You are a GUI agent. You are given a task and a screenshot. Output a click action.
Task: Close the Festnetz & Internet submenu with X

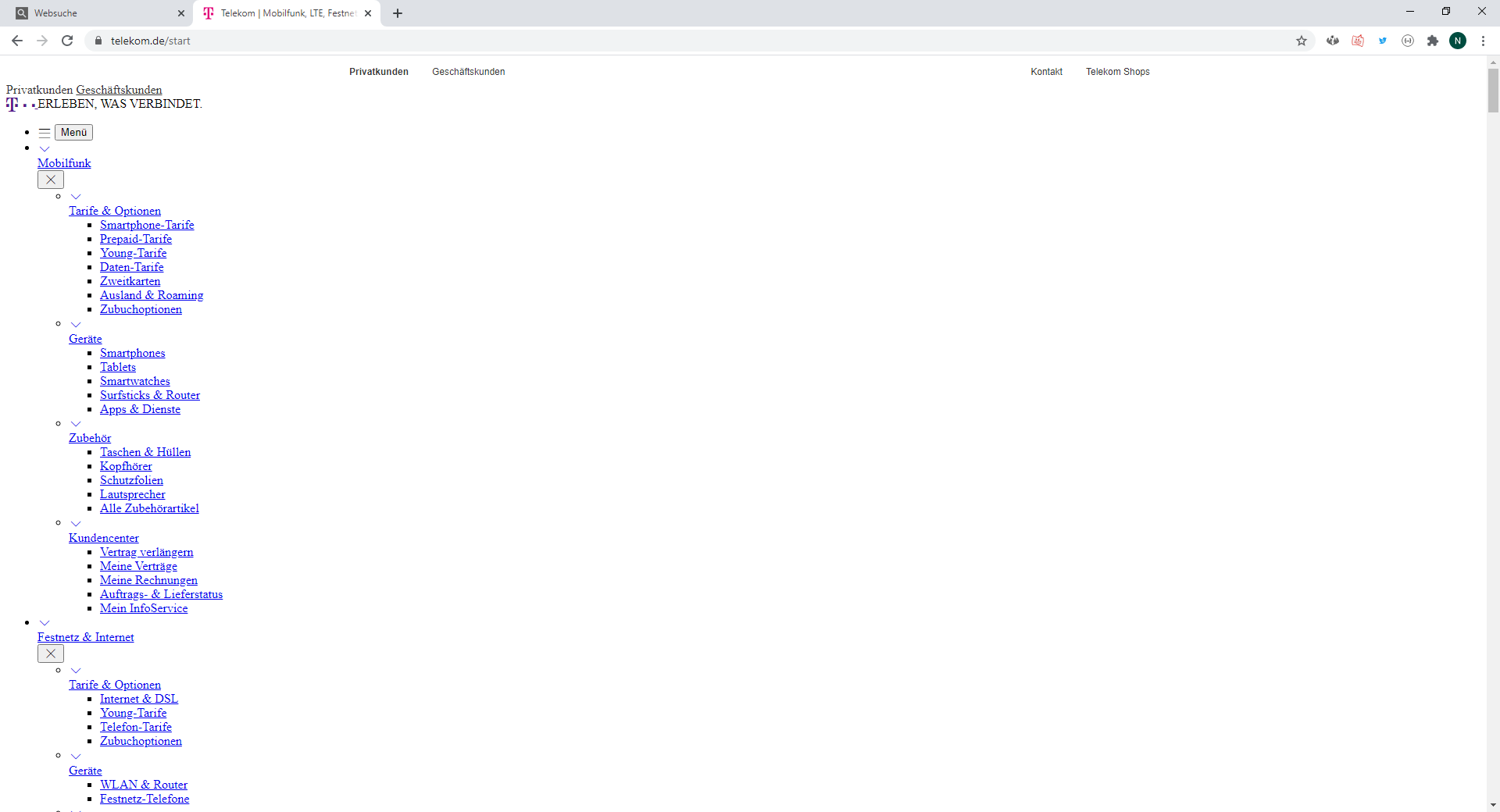tap(51, 654)
